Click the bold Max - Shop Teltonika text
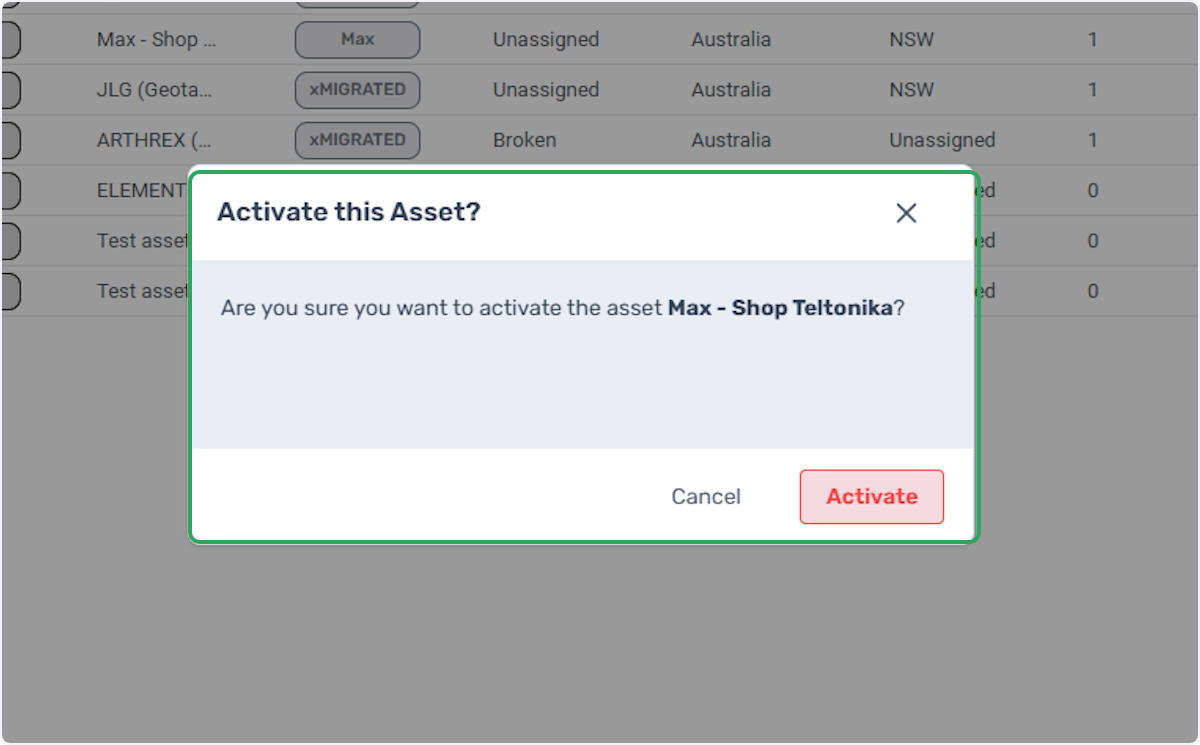The height and width of the screenshot is (745, 1200). [x=780, y=308]
